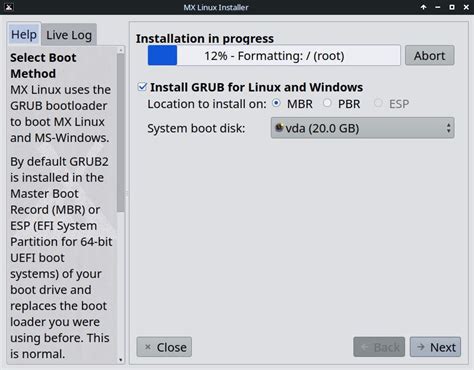Click the 'System boot disk:' label

[196, 128]
